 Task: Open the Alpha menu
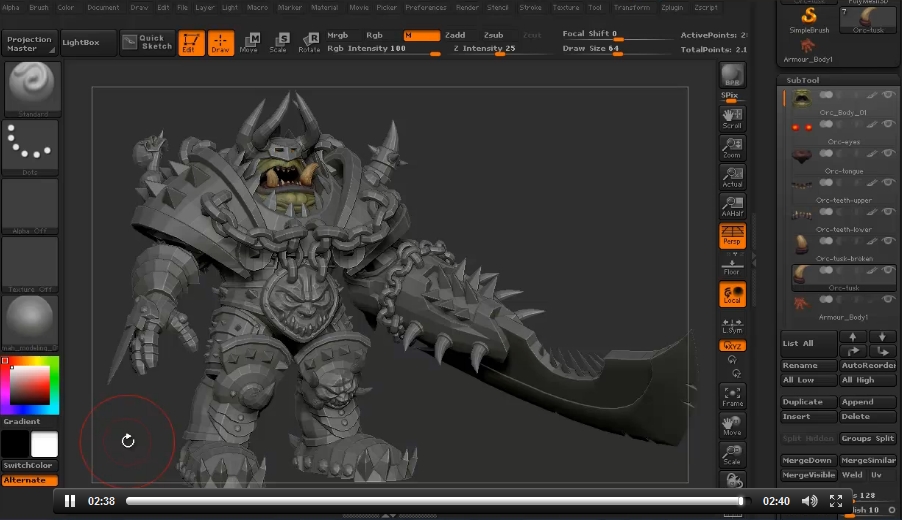click(10, 7)
